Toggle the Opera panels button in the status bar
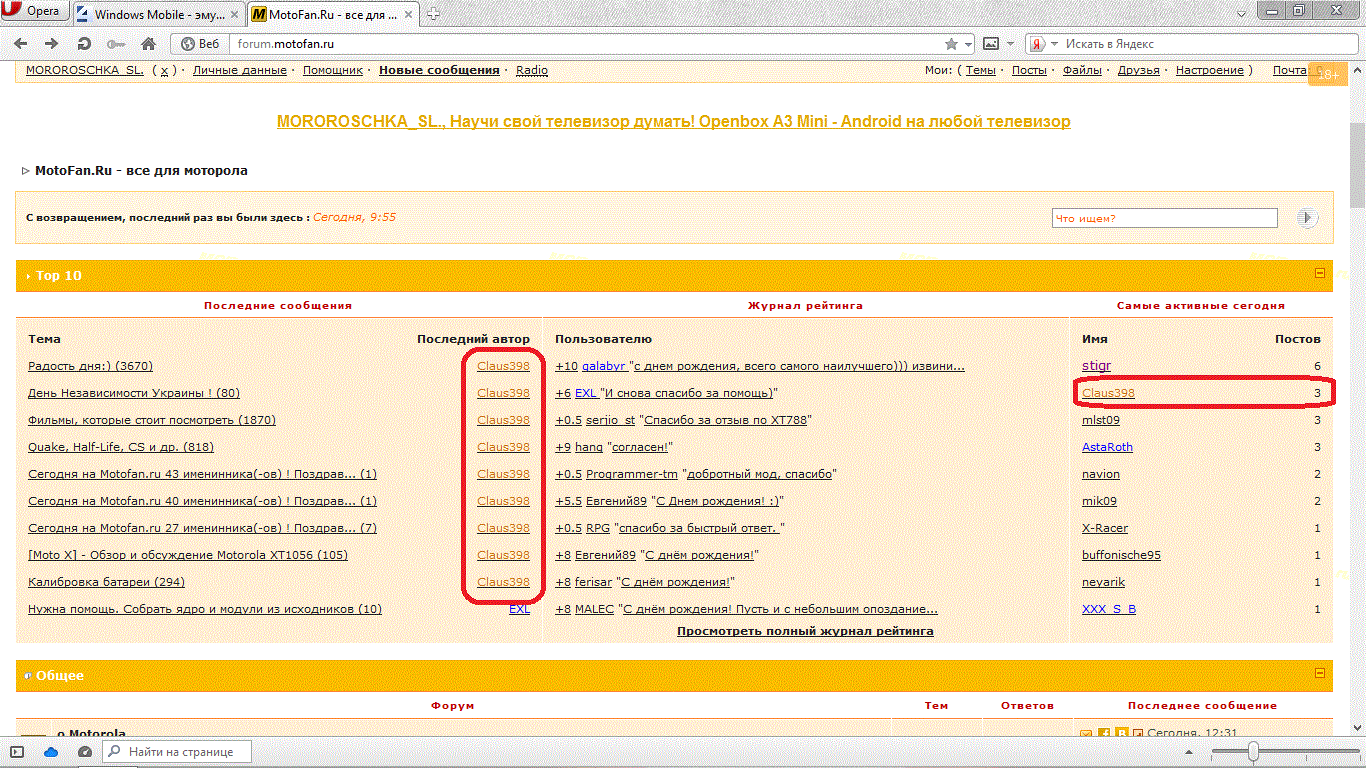The width and height of the screenshot is (1366, 768). coord(17,751)
